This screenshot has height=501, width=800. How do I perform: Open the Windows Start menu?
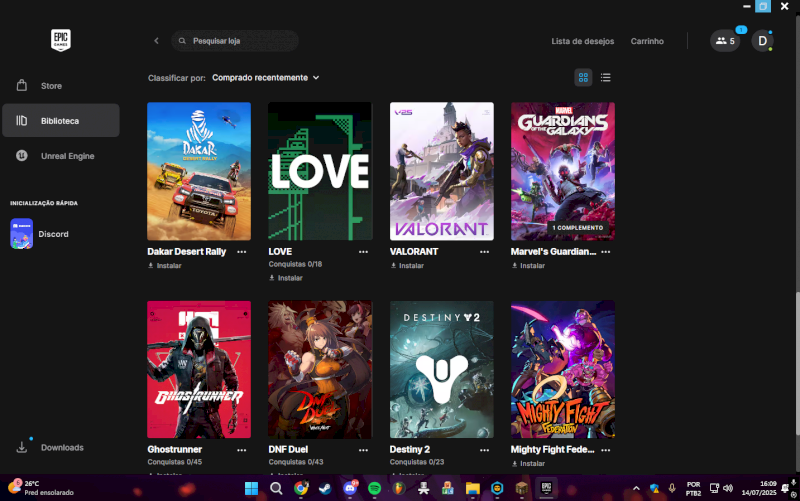click(x=252, y=488)
